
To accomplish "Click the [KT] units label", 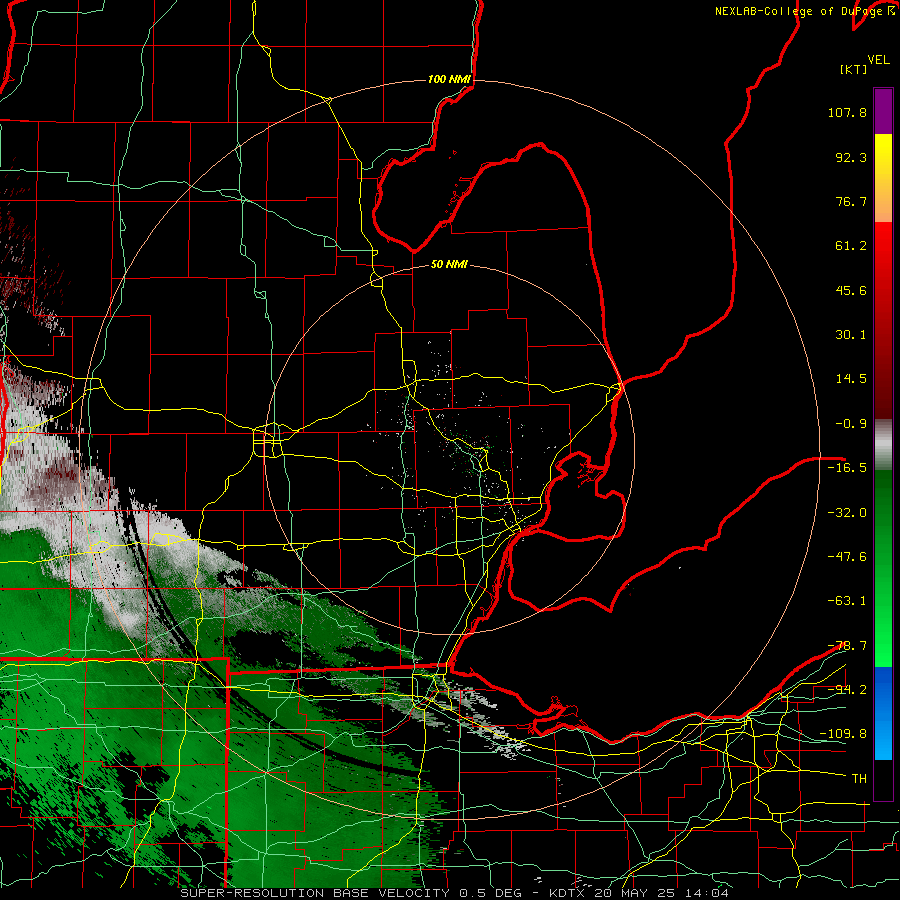I will [854, 69].
